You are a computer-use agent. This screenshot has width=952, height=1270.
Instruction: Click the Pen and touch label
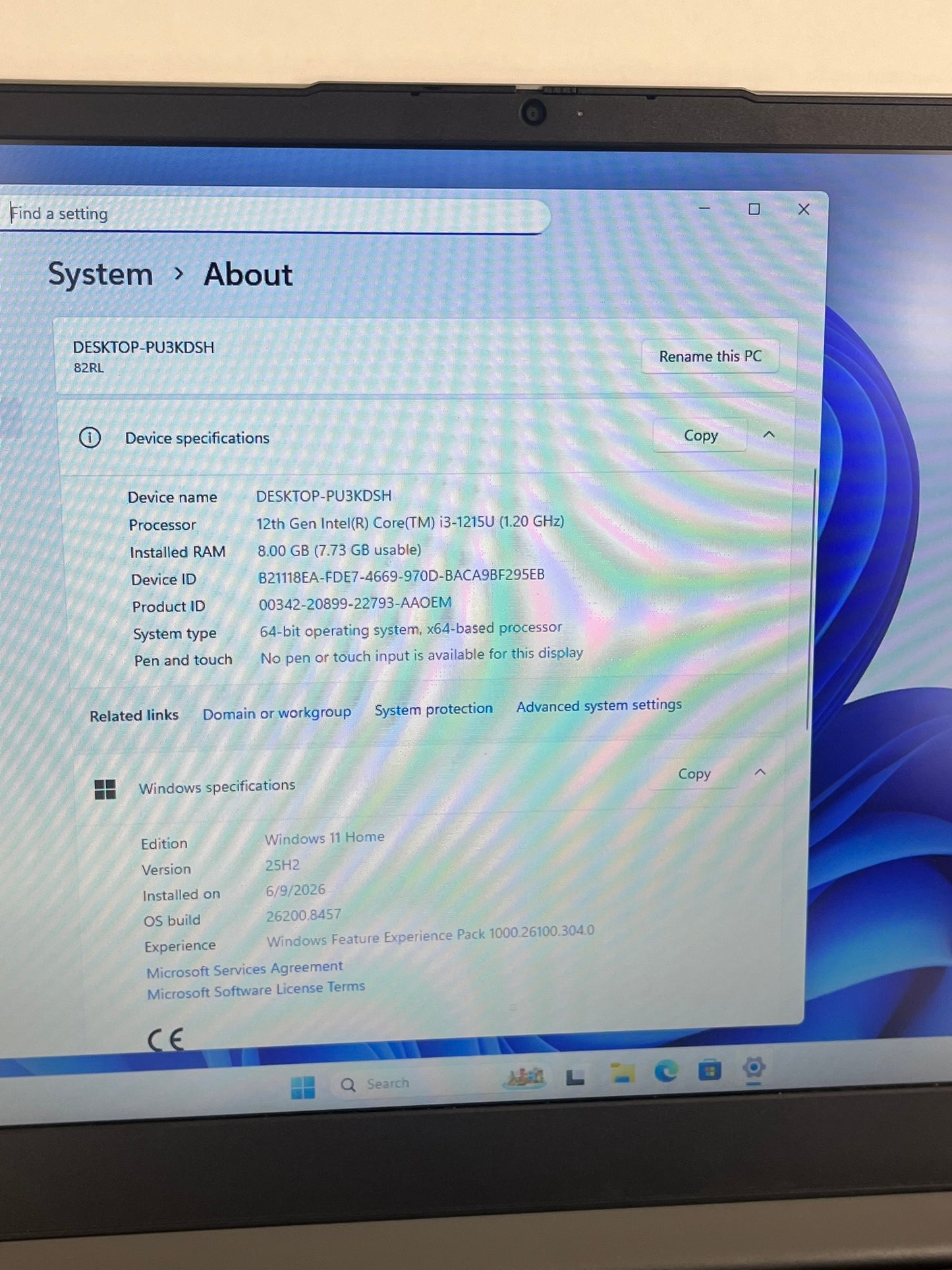click(x=183, y=660)
